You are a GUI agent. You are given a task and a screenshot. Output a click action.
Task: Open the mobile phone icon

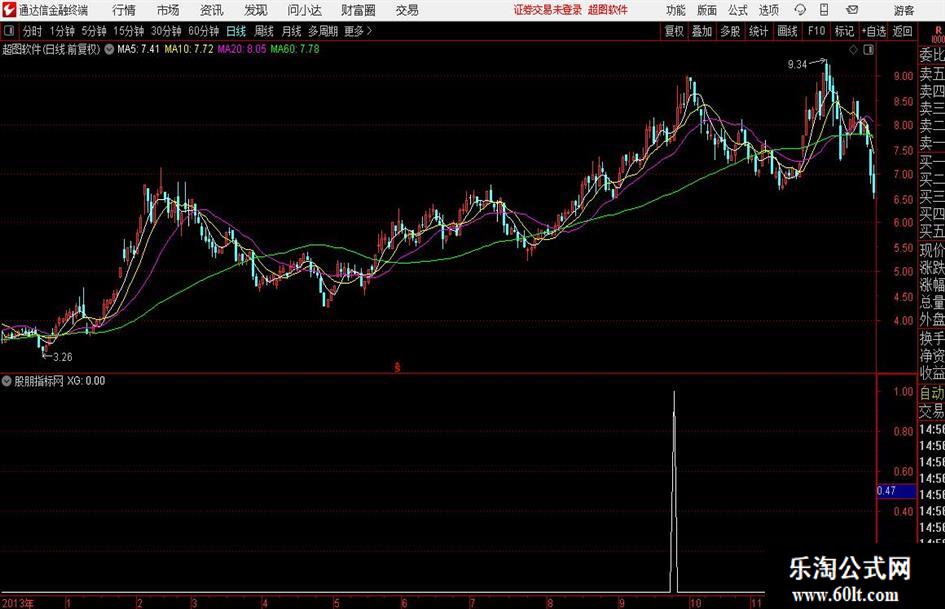click(824, 10)
